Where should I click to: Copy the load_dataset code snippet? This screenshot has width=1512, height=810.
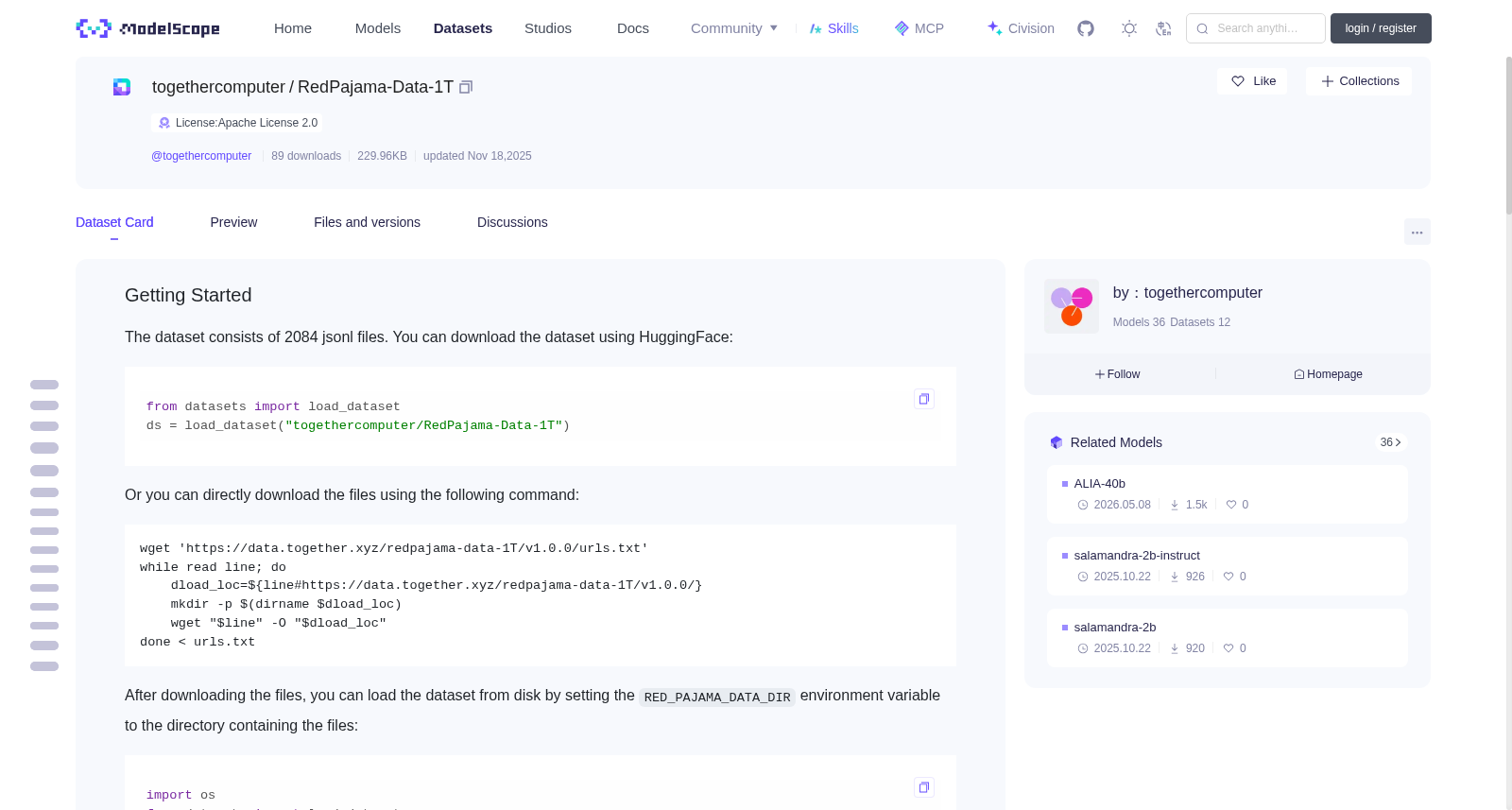pyautogui.click(x=924, y=399)
